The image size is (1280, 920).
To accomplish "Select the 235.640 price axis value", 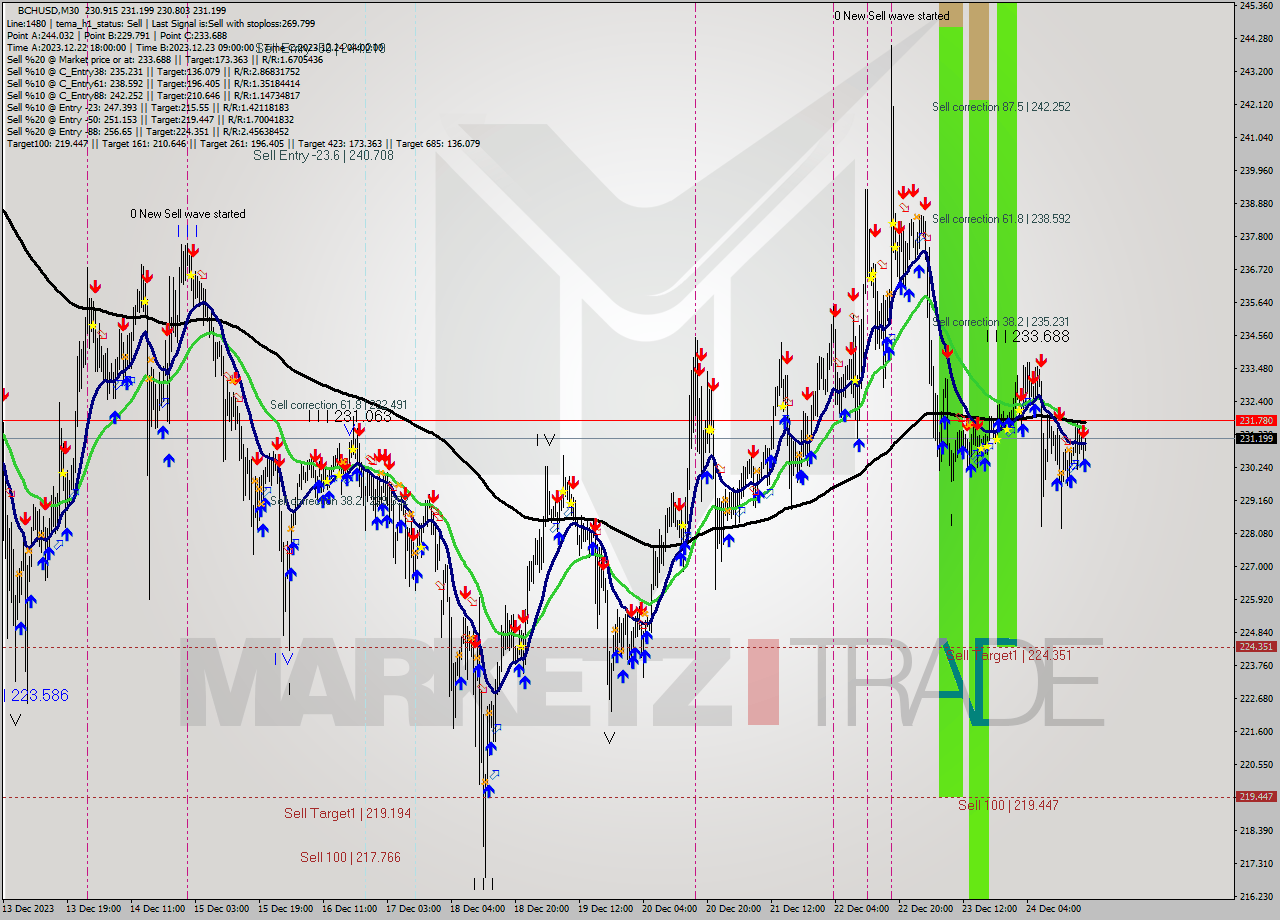I will point(1256,302).
